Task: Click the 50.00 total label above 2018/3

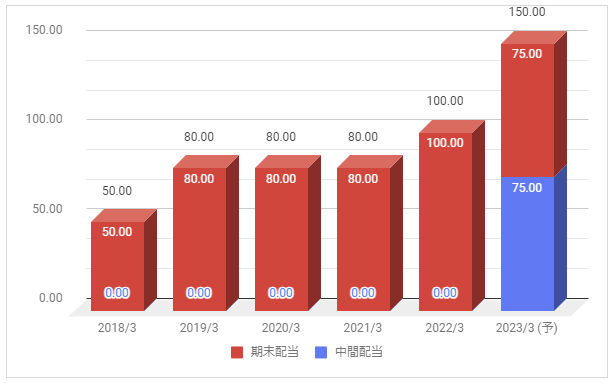Action: 117,191
